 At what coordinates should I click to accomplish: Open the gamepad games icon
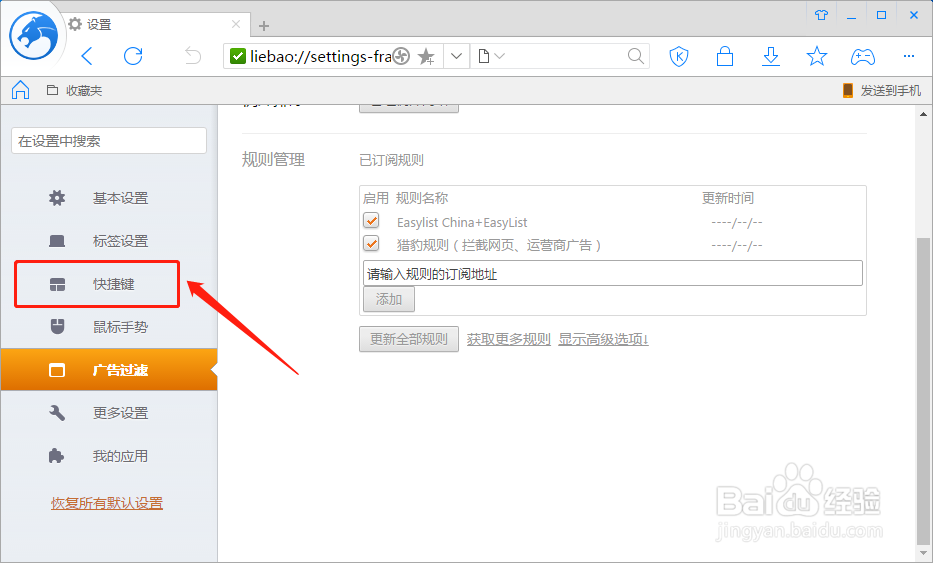862,57
